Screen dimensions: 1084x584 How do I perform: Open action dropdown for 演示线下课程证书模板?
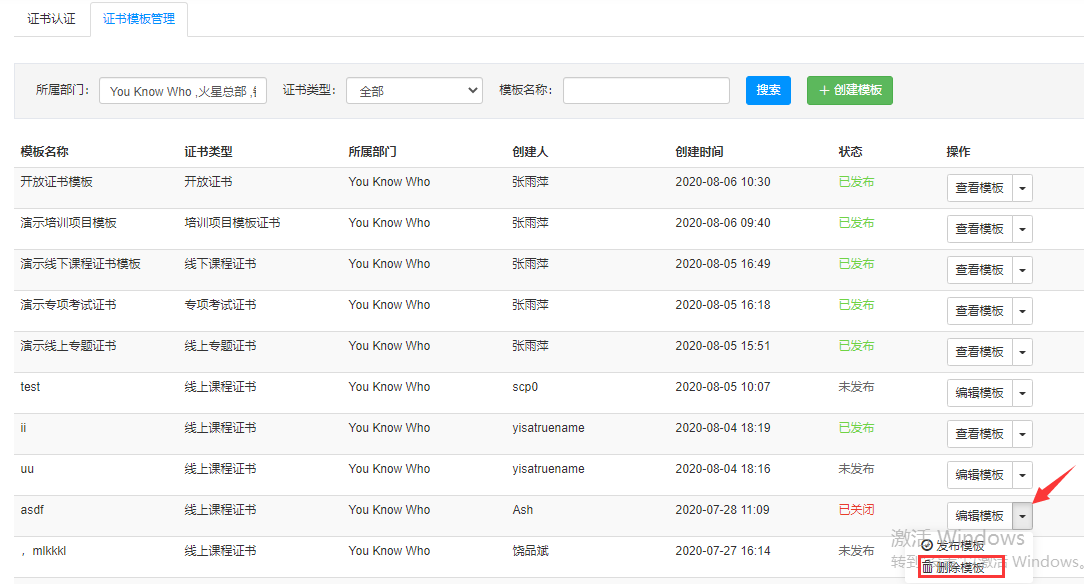[1022, 270]
